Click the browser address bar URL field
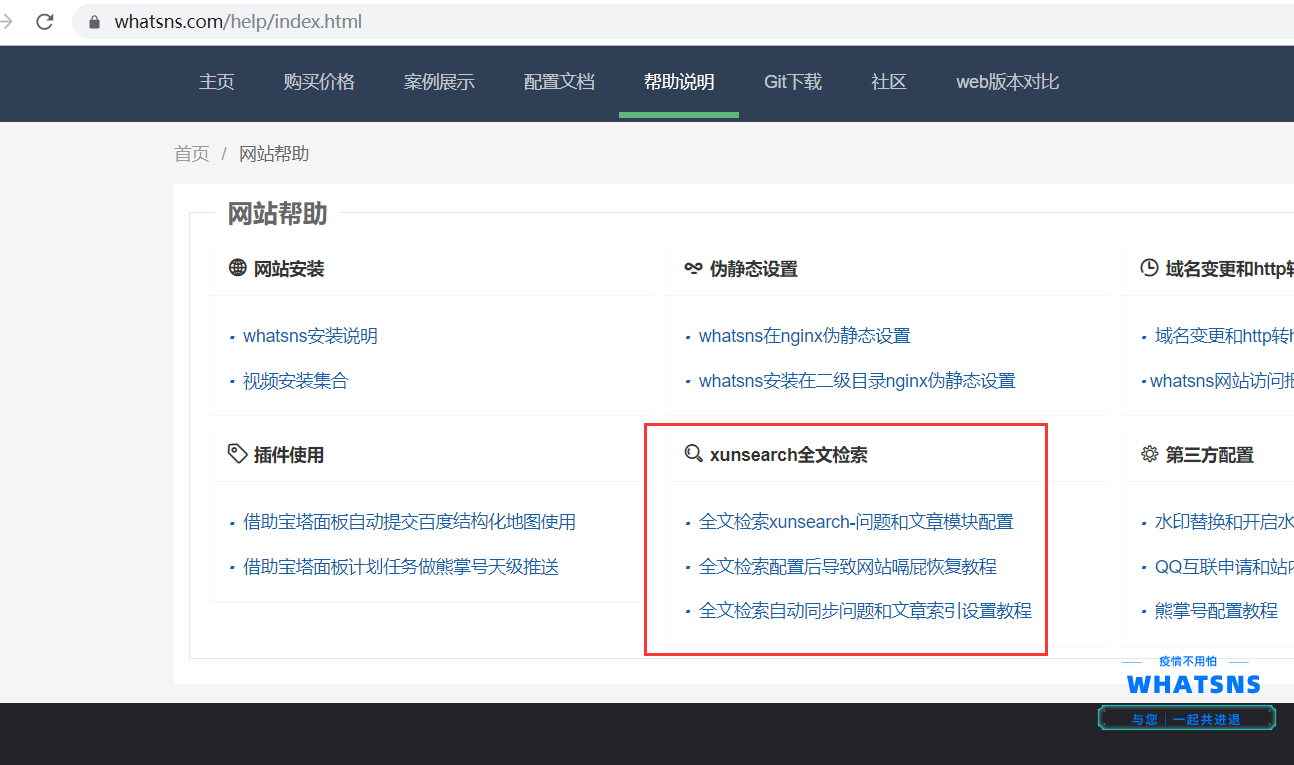 click(600, 22)
